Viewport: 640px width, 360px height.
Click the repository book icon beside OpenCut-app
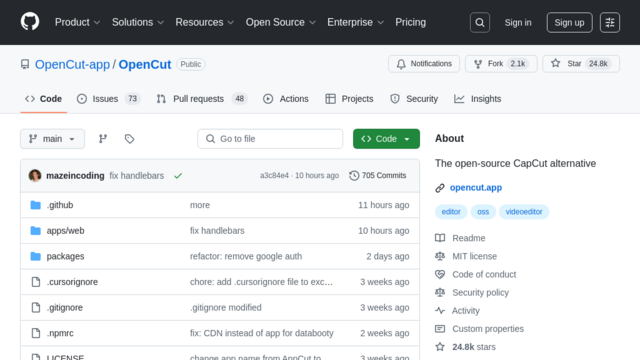pyautogui.click(x=25, y=64)
